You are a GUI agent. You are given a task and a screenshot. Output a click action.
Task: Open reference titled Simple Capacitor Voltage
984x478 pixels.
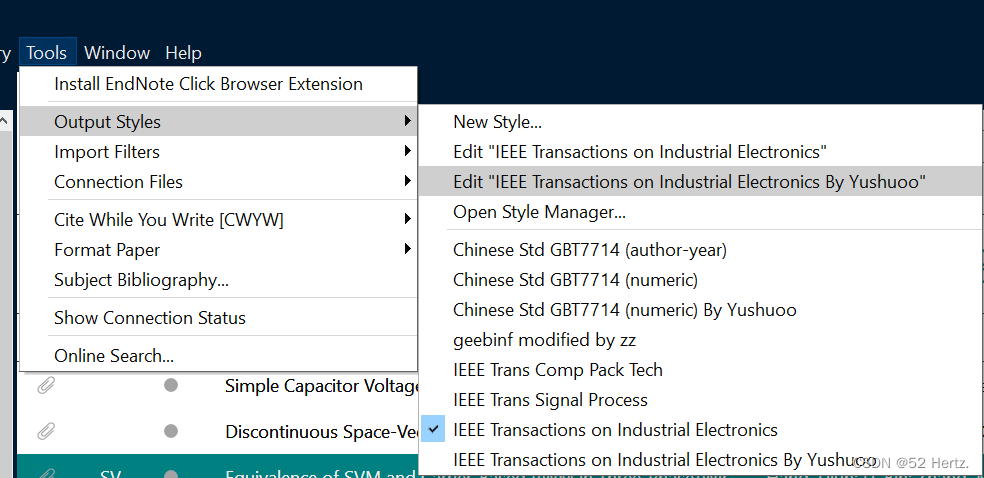tap(322, 386)
